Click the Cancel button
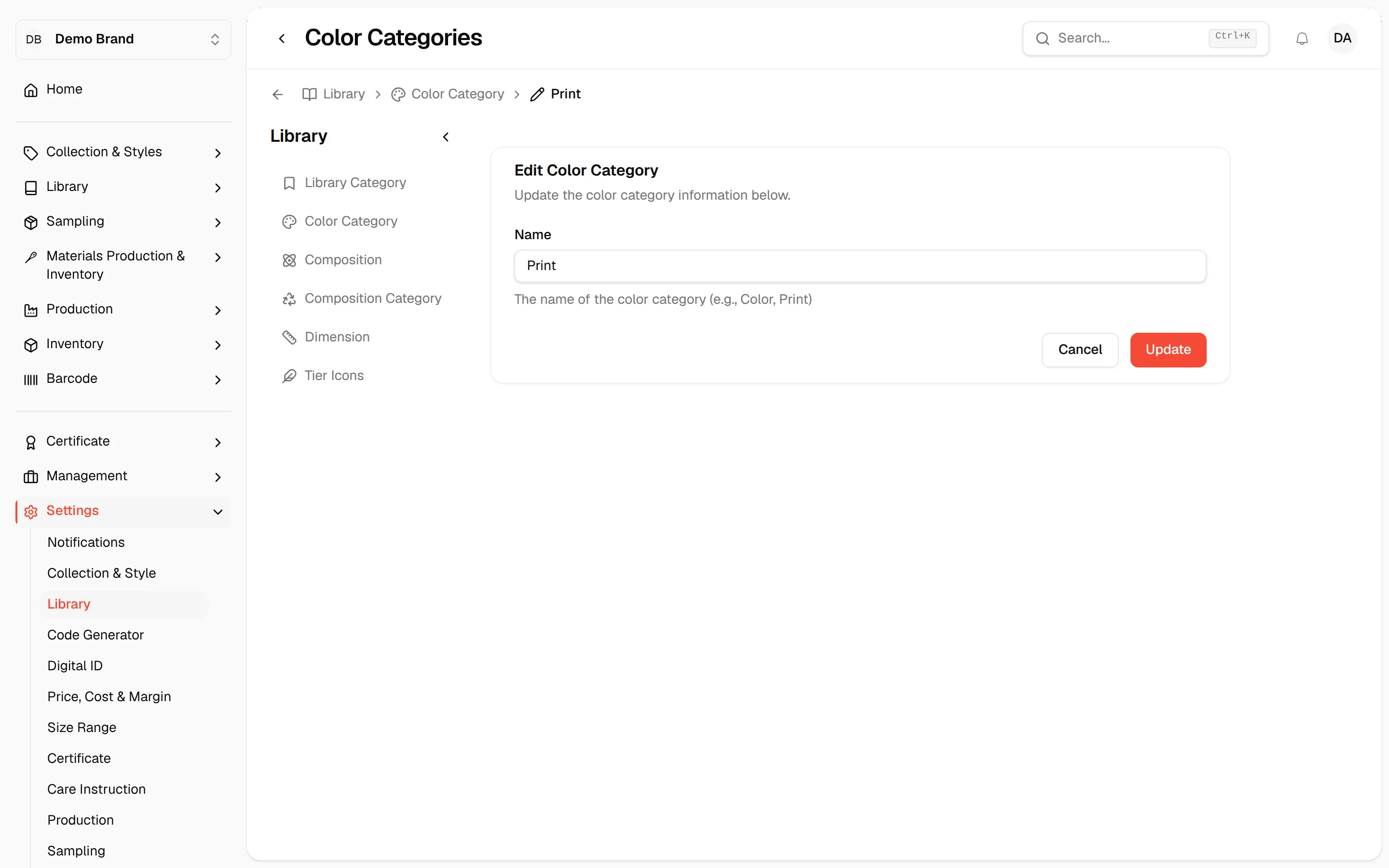 1080,350
